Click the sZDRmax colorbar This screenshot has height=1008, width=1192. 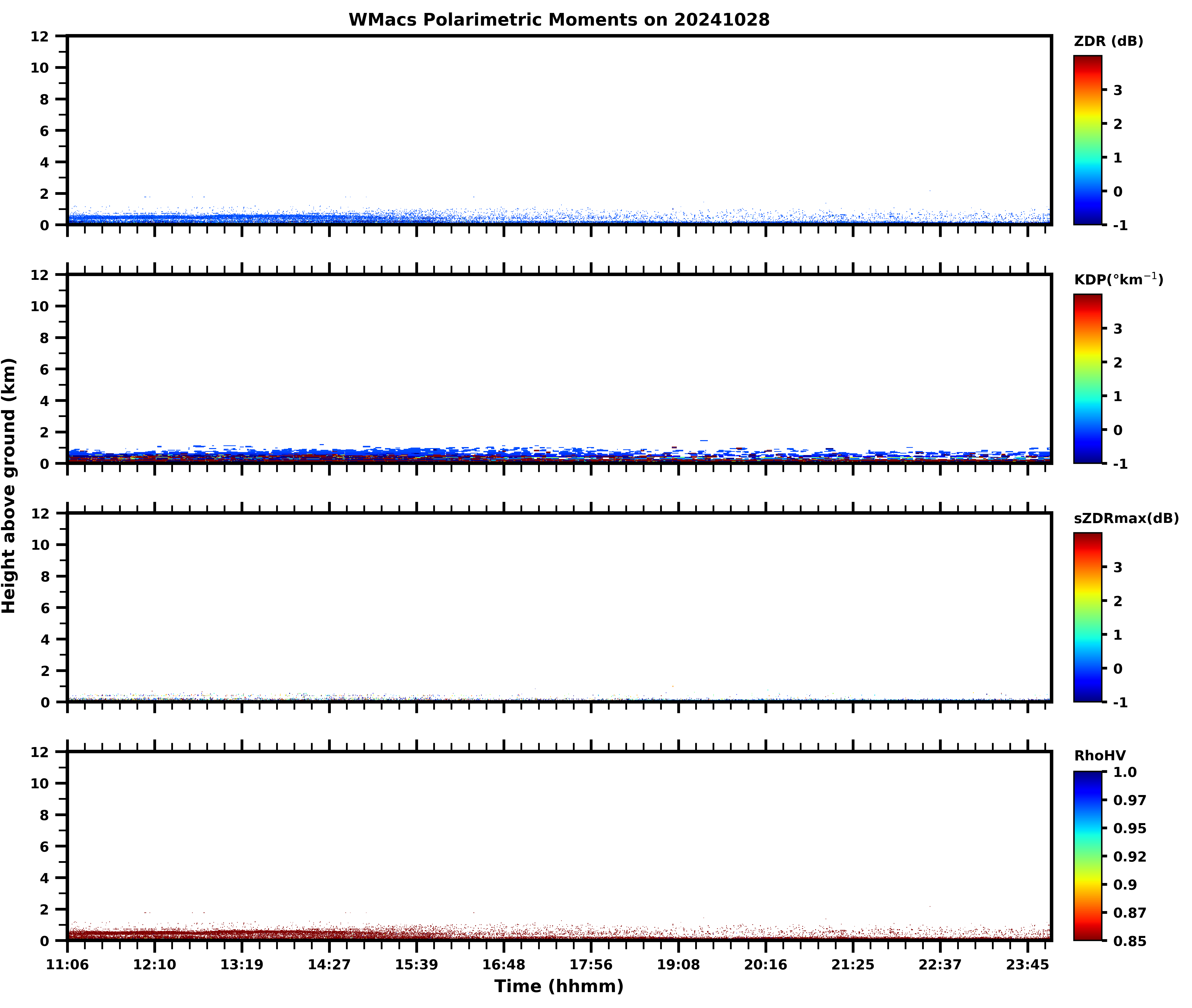pyautogui.click(x=1087, y=617)
